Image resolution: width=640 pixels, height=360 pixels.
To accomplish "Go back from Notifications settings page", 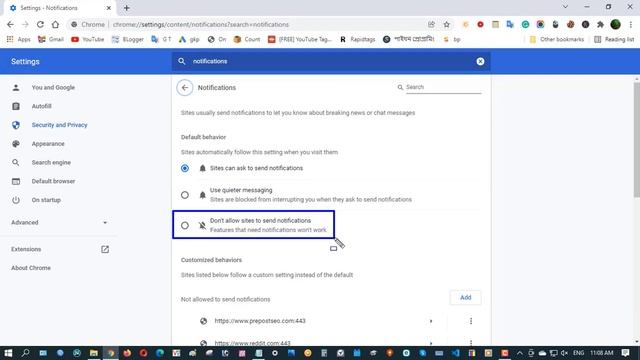I will point(184,87).
